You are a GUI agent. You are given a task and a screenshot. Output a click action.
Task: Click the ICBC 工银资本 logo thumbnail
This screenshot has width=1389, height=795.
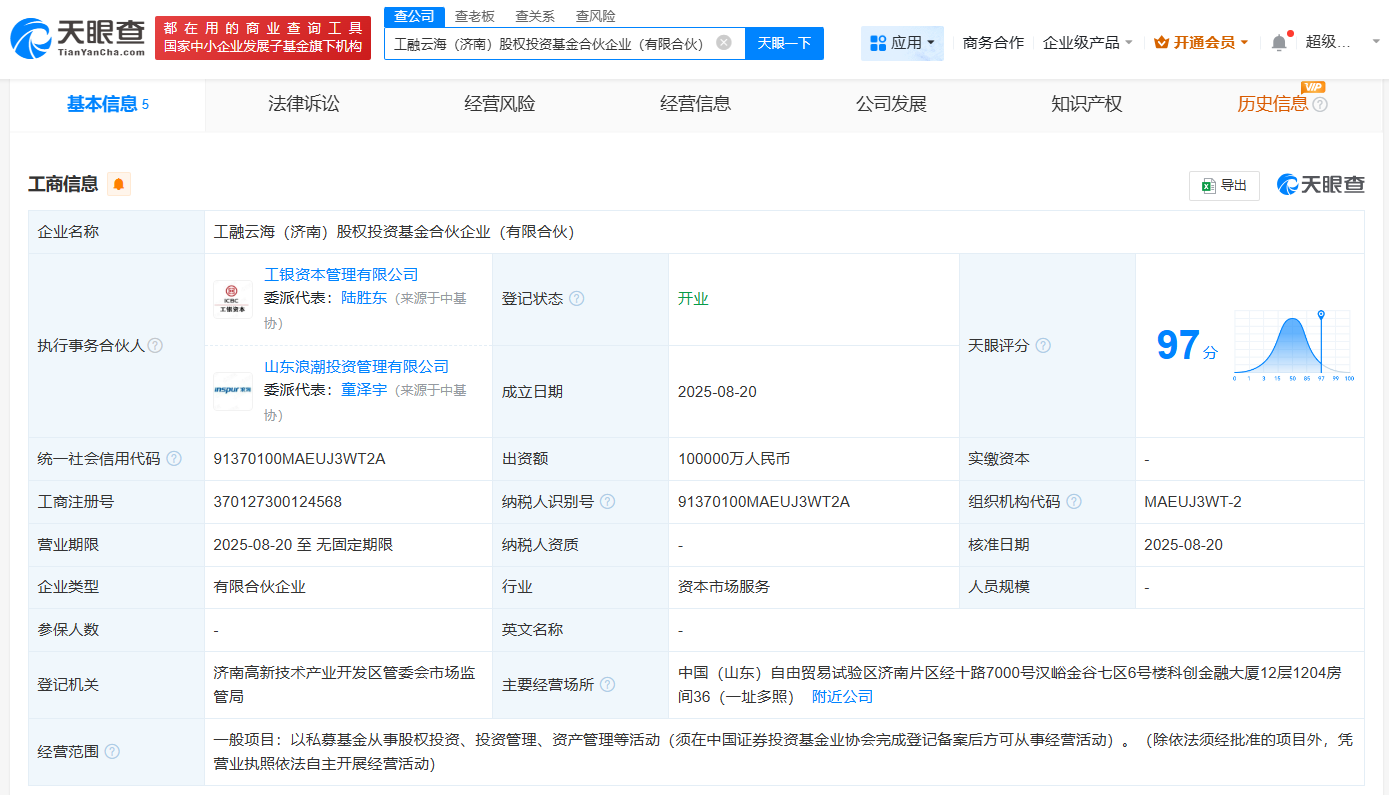pos(233,298)
